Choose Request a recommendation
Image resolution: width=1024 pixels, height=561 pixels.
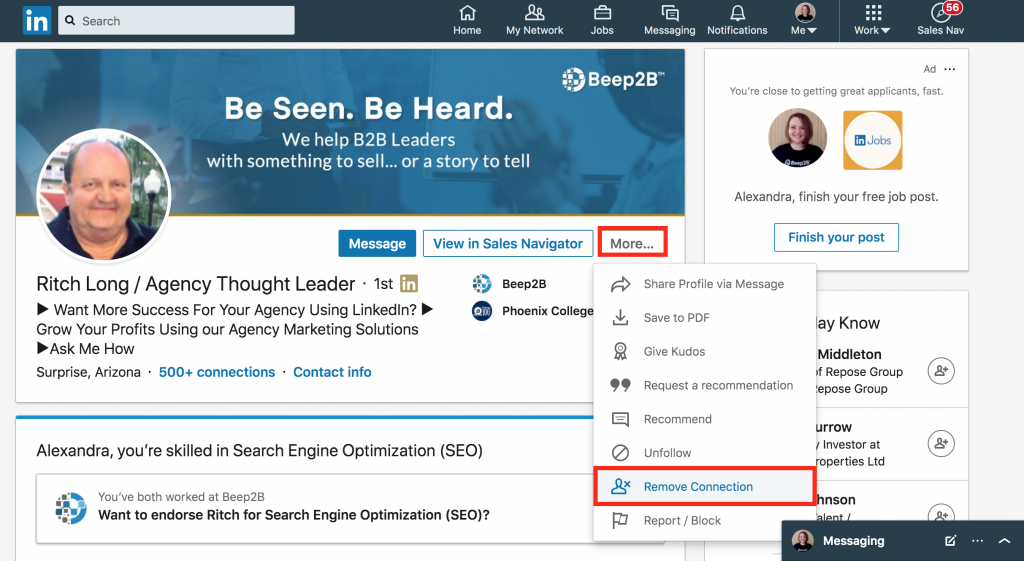[705, 385]
